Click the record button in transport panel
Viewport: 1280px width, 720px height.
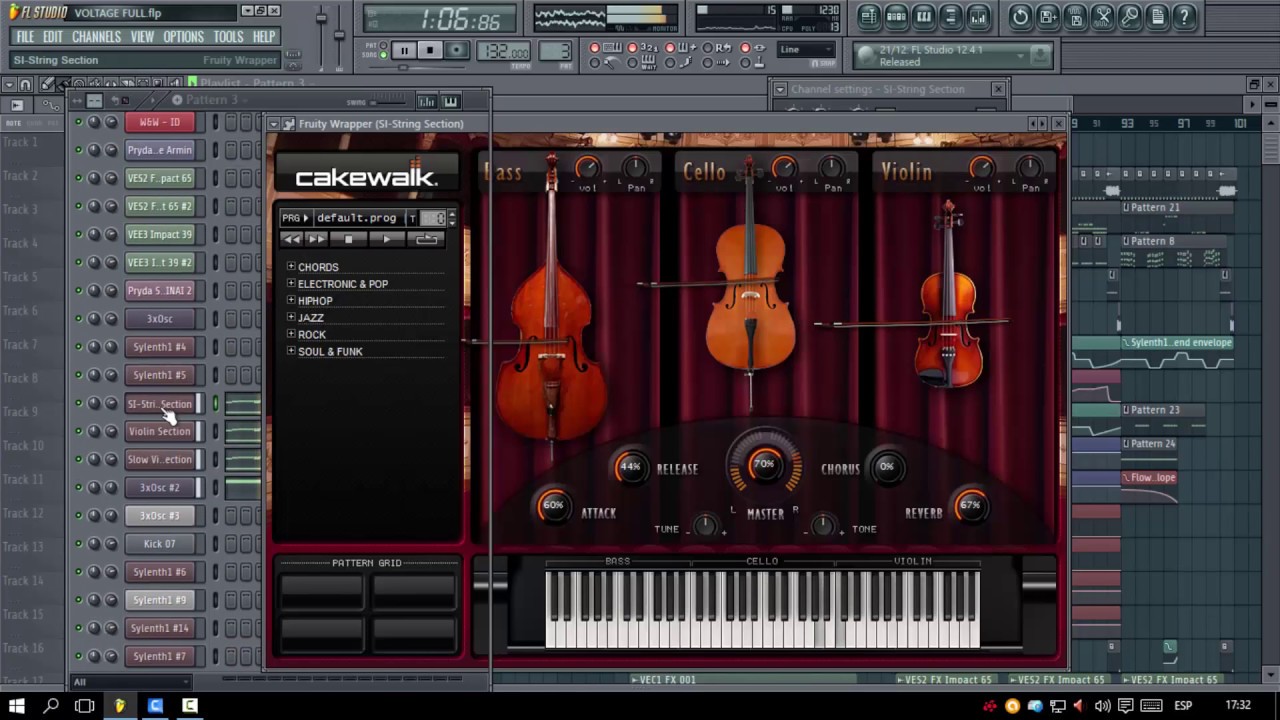pyautogui.click(x=457, y=50)
